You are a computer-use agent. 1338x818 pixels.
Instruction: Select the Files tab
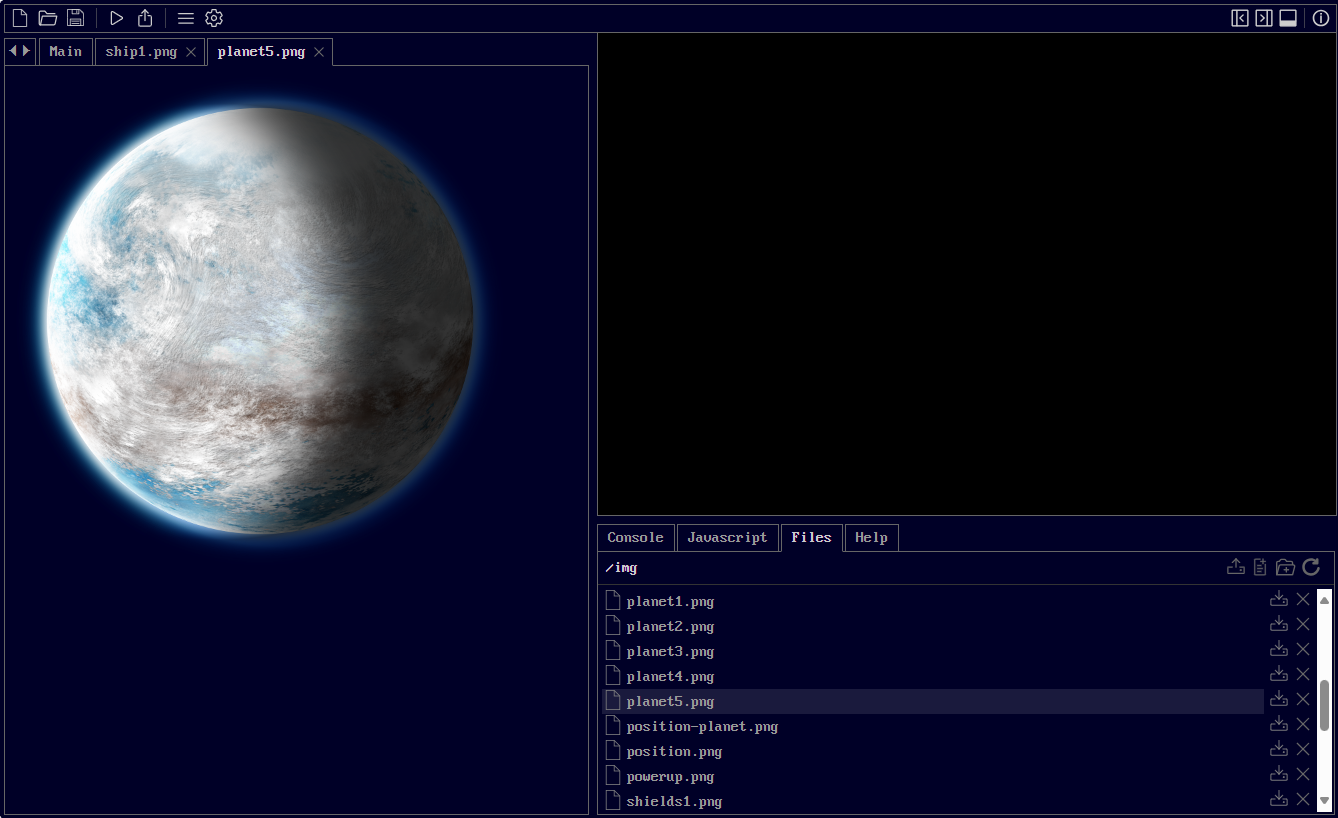(812, 538)
